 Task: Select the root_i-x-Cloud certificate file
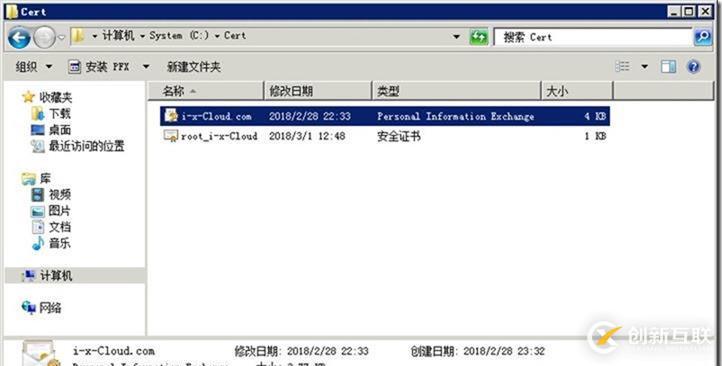click(x=385, y=136)
